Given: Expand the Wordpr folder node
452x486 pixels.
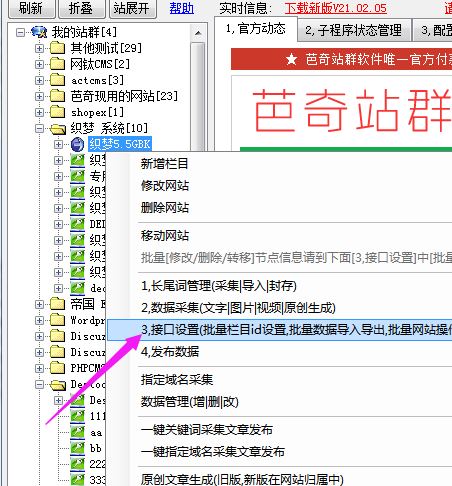Looking at the screenshot, I should [x=39, y=320].
